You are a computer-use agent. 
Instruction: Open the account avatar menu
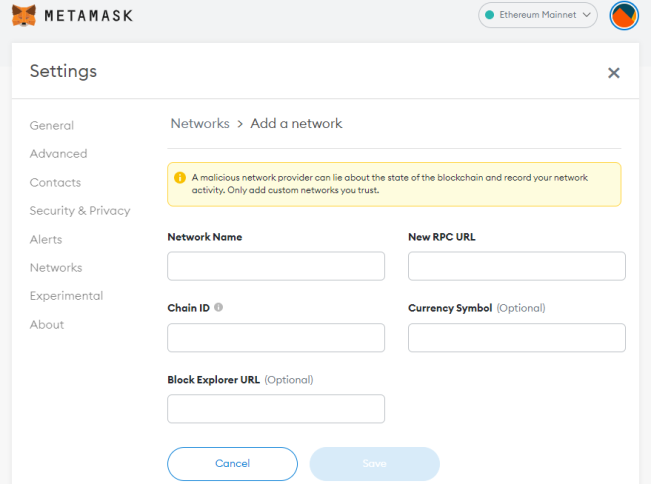[x=624, y=16]
